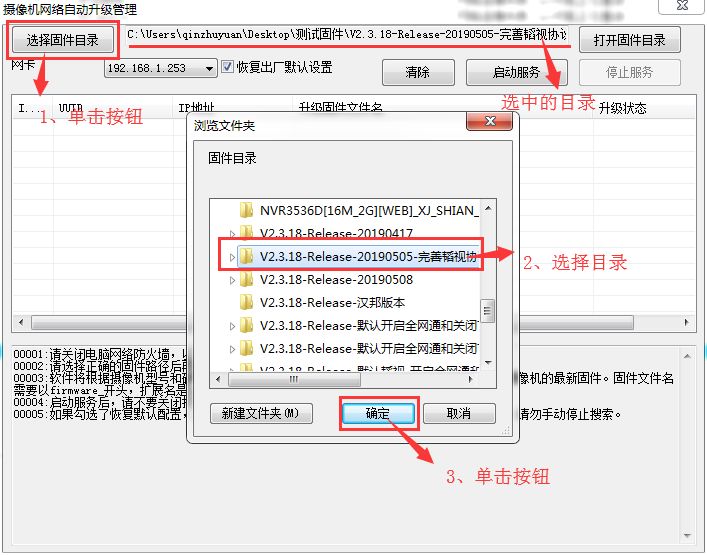
Task: Click folder tree scroll-up arrow
Action: tap(488, 208)
